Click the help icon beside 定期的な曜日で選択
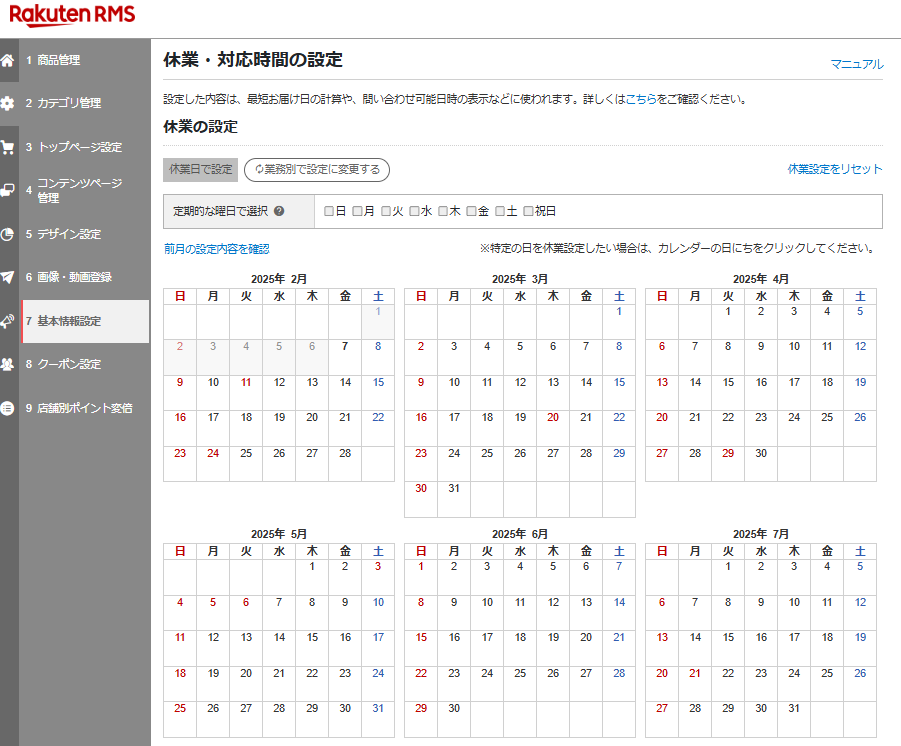The height and width of the screenshot is (746, 901). tap(279, 211)
